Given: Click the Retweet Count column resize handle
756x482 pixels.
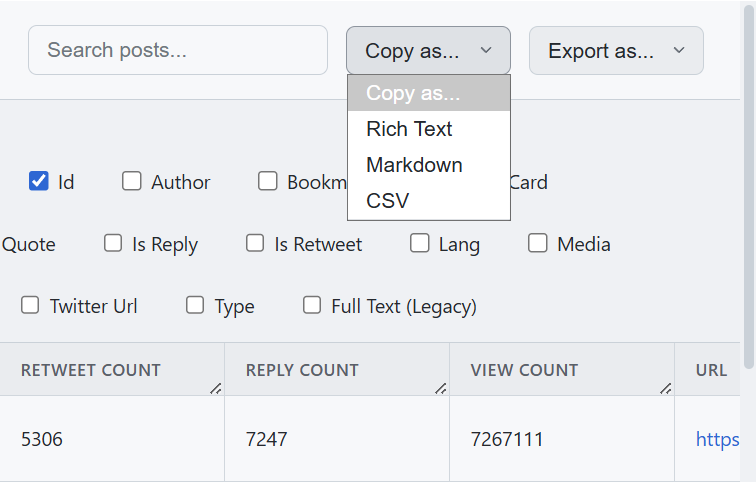Looking at the screenshot, I should tap(216, 388).
